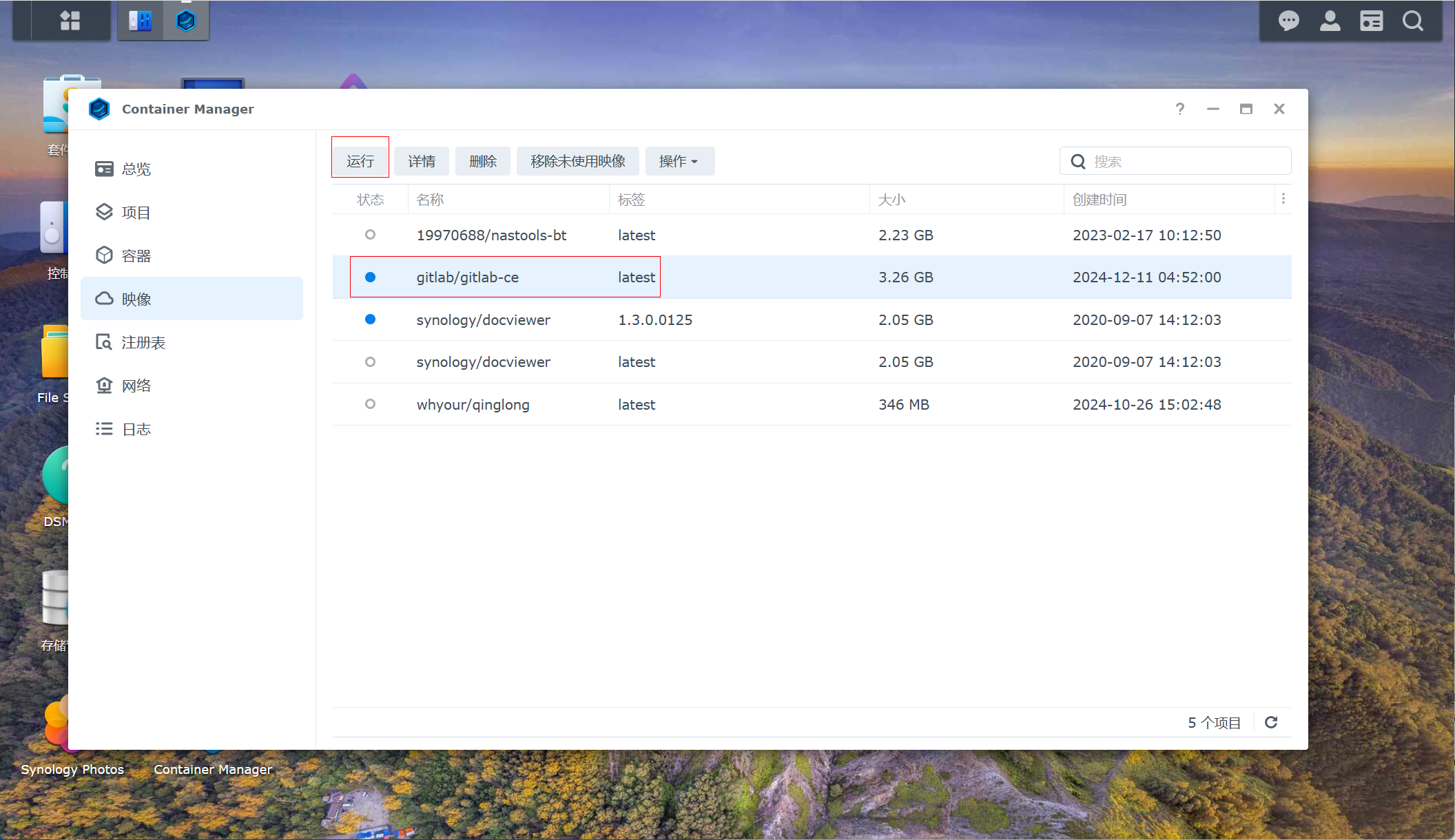Open the widgets panel icon
Image resolution: width=1455 pixels, height=840 pixels.
coord(1371,21)
